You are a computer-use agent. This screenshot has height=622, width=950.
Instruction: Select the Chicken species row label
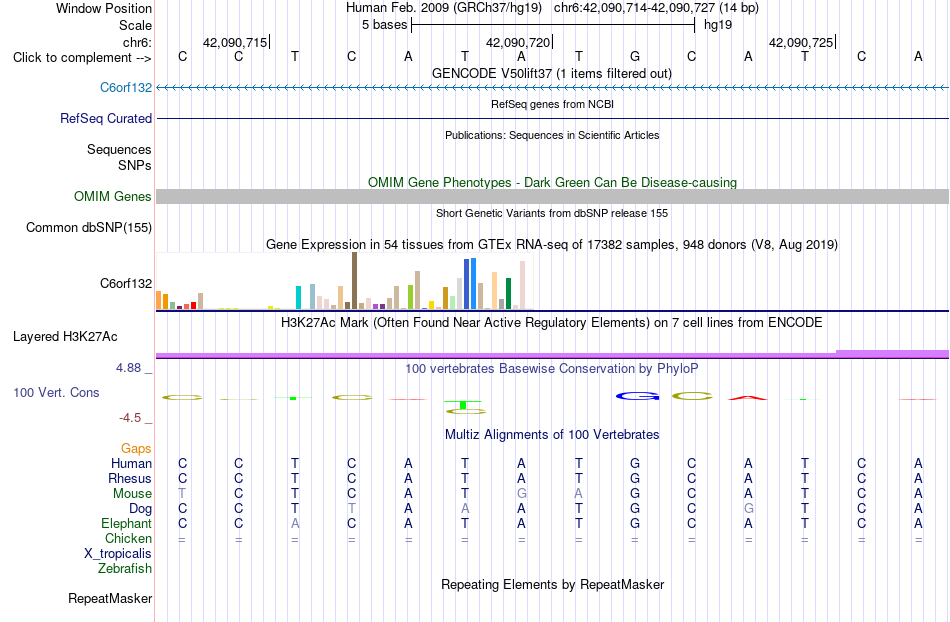(x=128, y=538)
